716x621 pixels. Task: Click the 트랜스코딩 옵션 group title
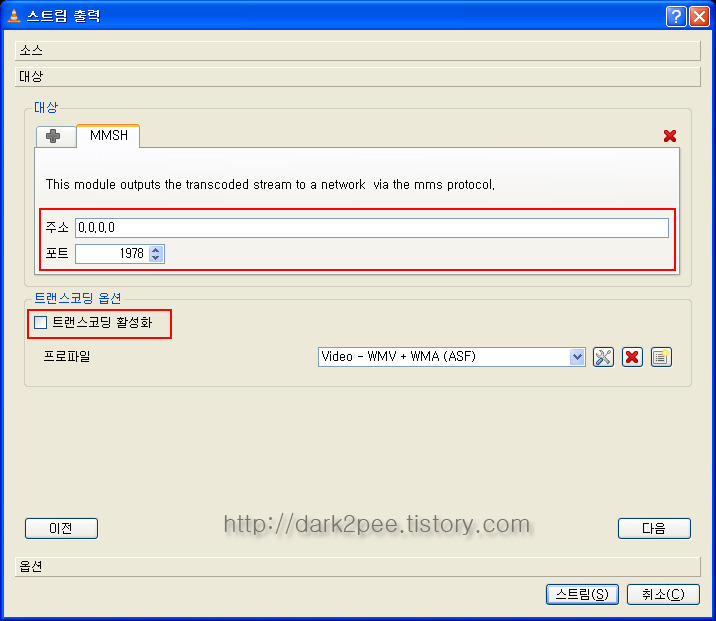point(78,298)
